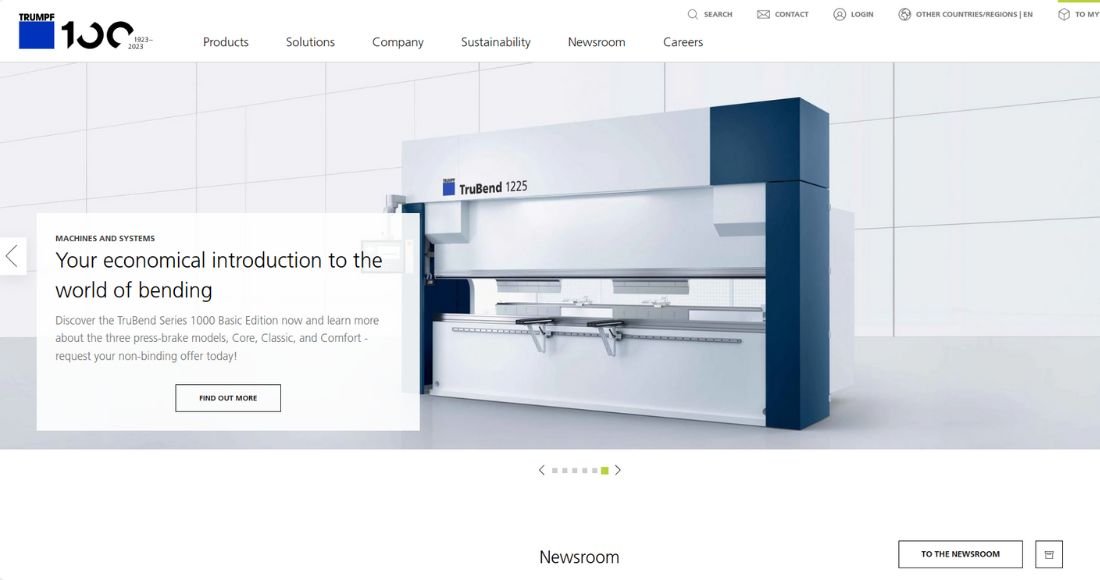Click the globe Other Countries/Regions icon
Screen dimensions: 1100x580
(904, 14)
